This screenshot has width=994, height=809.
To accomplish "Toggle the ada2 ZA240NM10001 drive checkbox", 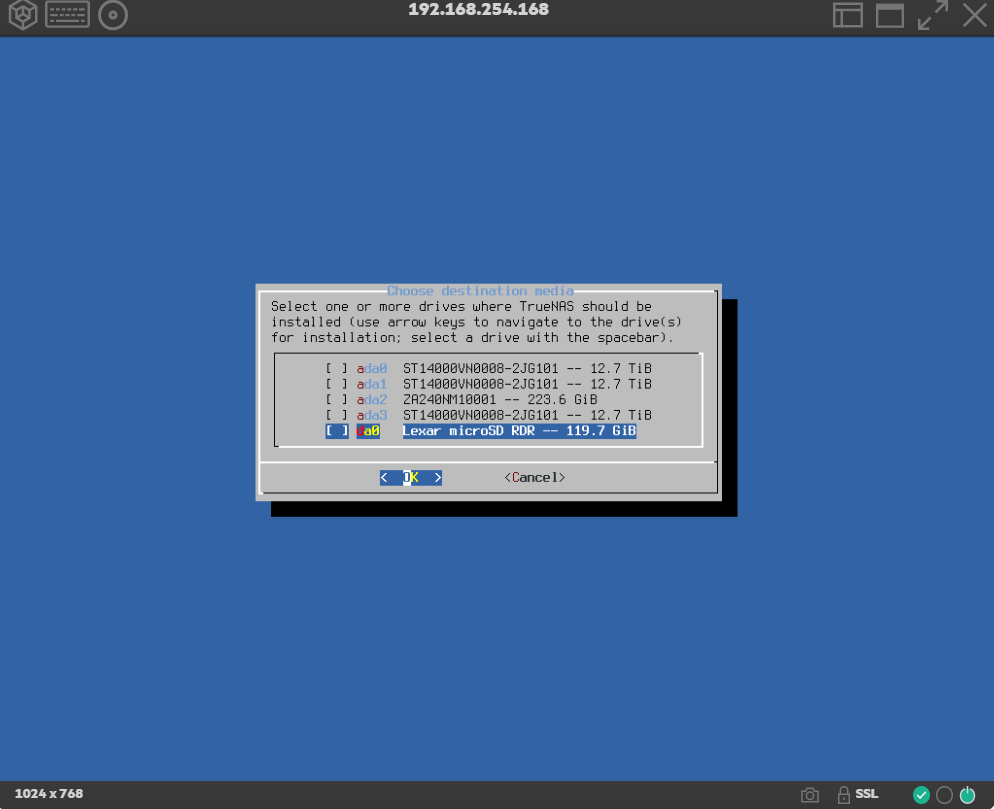I will point(337,399).
